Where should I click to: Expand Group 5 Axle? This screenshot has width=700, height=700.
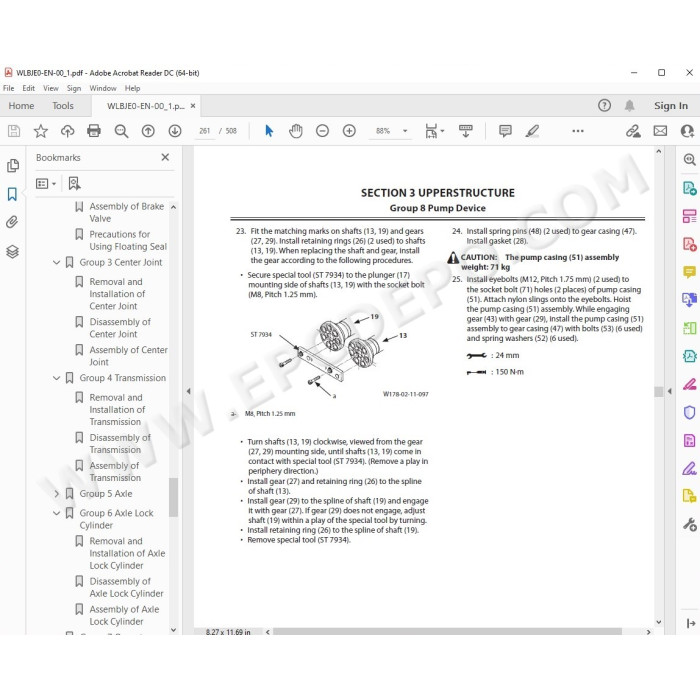(x=57, y=494)
